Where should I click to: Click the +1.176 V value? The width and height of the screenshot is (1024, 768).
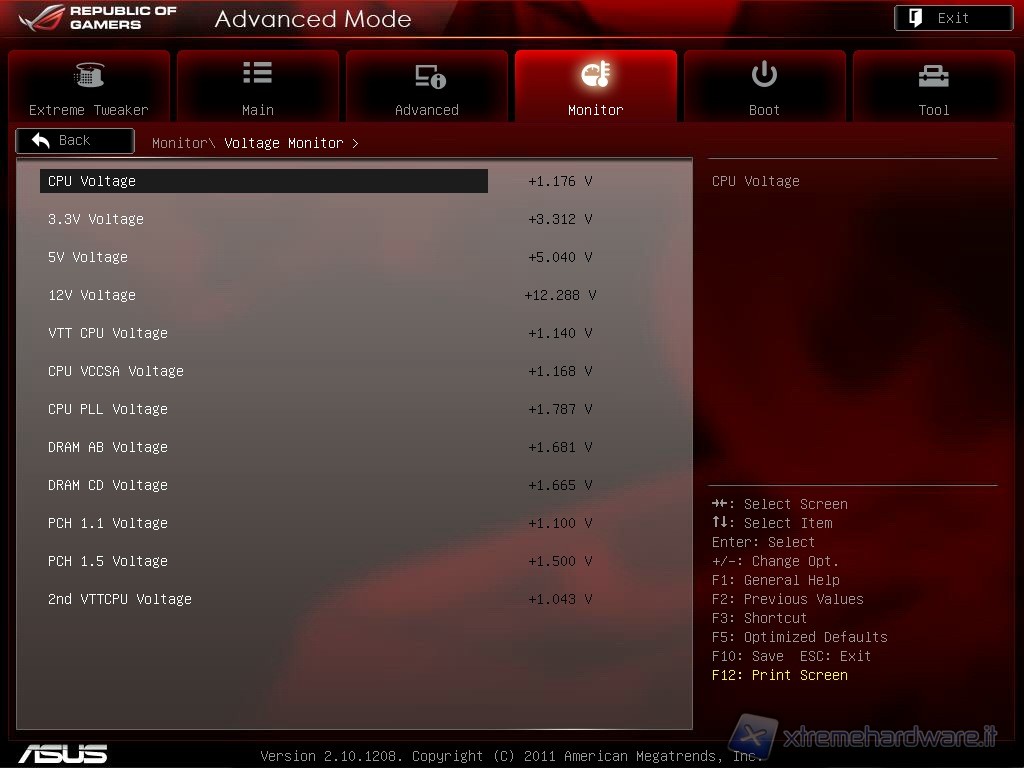click(560, 181)
